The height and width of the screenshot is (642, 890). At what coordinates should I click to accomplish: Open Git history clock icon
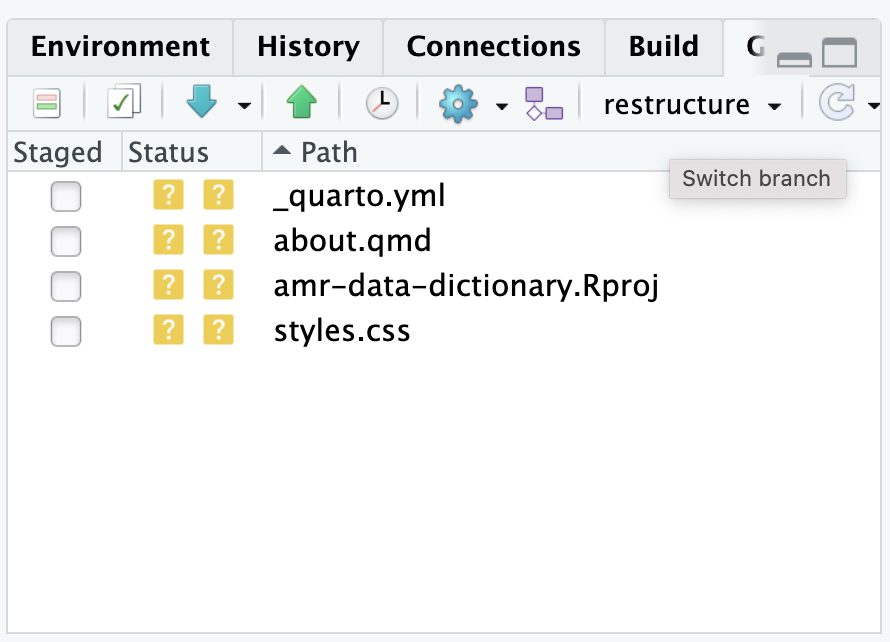pyautogui.click(x=381, y=103)
